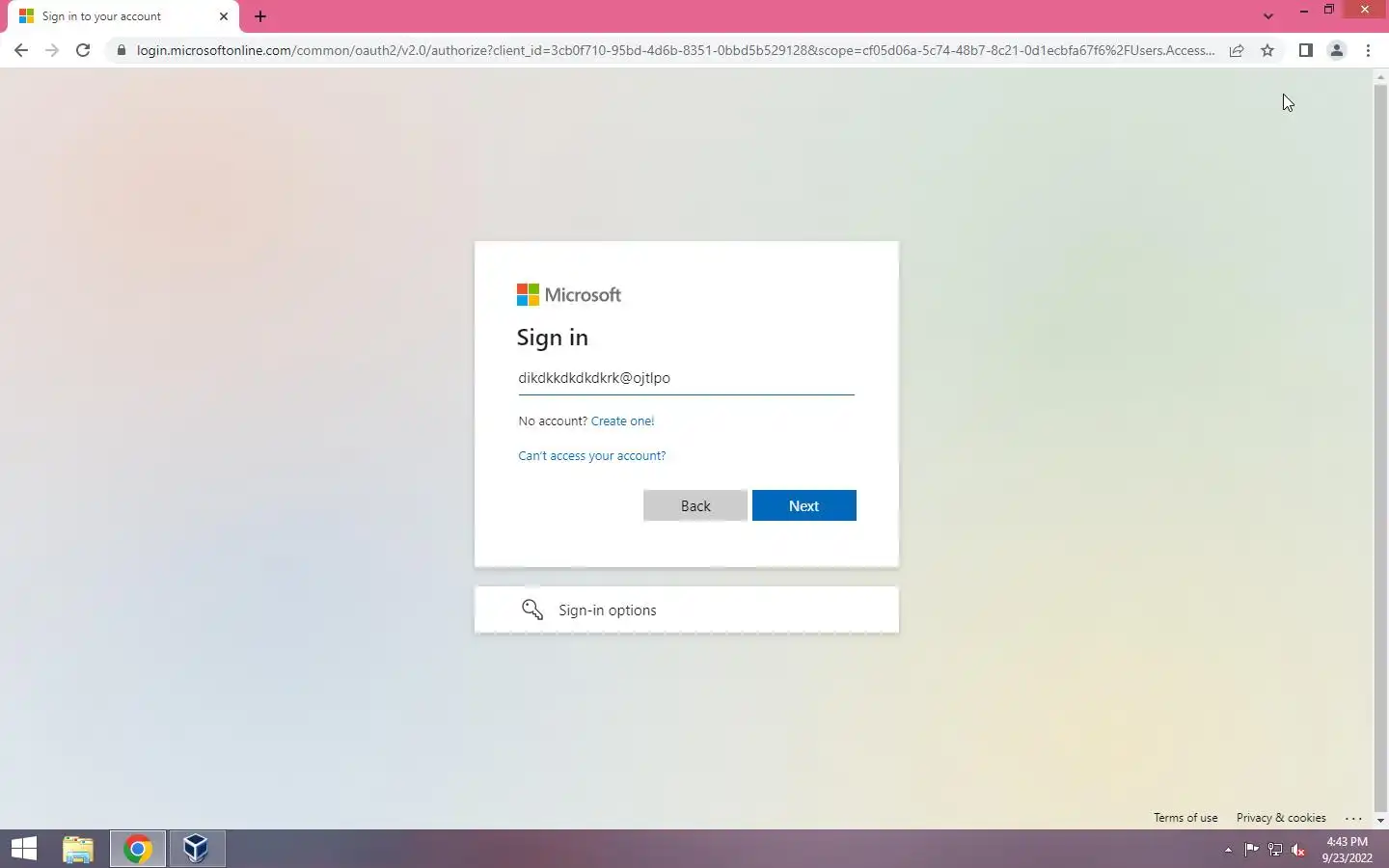The image size is (1389, 868).
Task: Open the Chrome profile menu
Action: (1337, 50)
